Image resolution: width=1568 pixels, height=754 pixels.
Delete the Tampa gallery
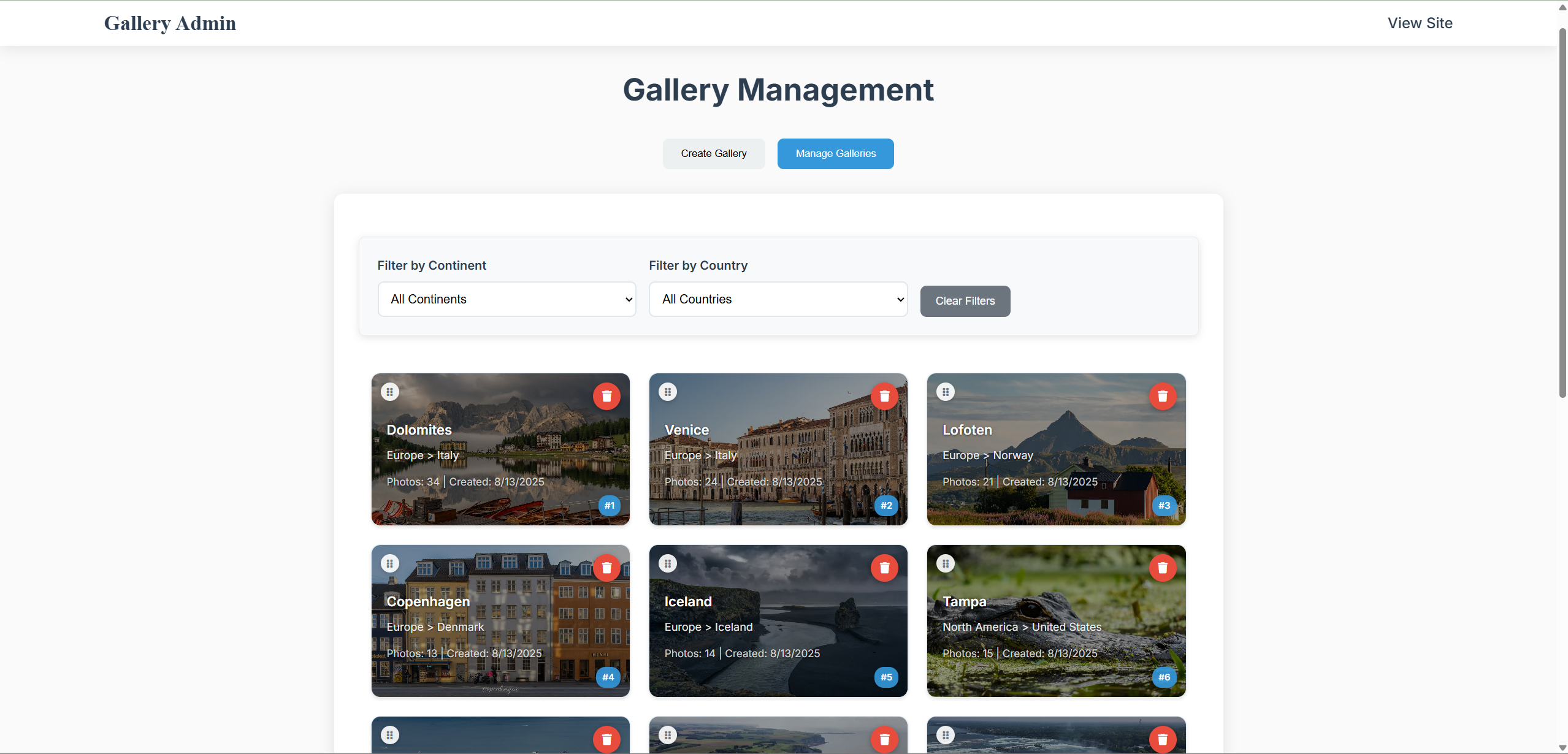coord(1162,568)
